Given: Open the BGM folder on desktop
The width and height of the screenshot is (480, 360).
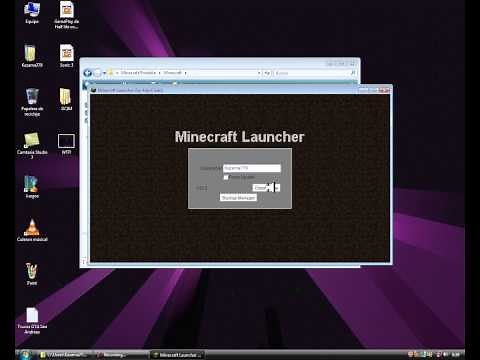Looking at the screenshot, I should pos(66,99).
